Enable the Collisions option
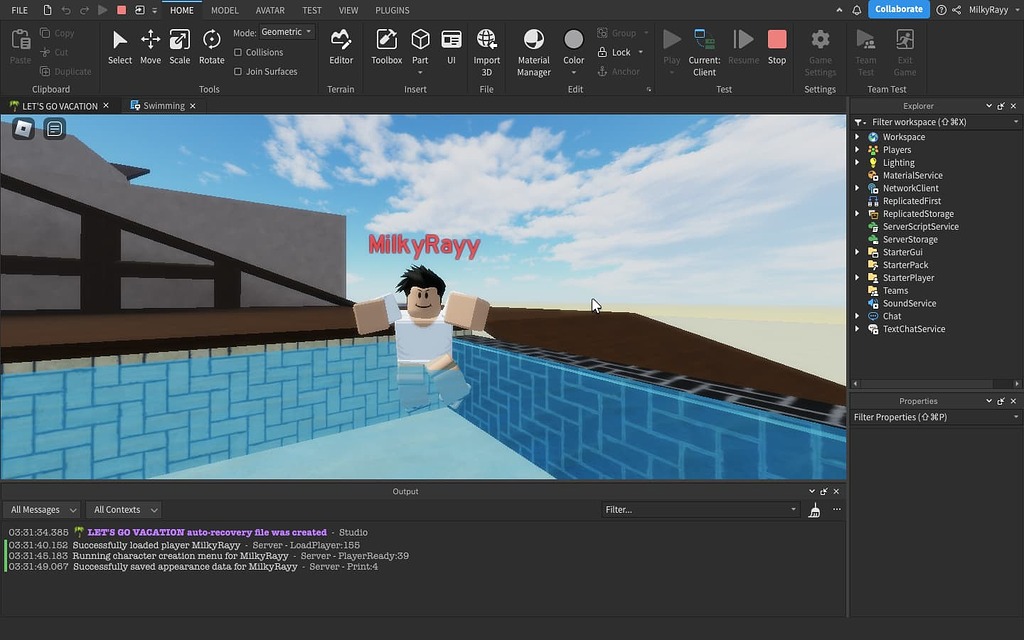Image resolution: width=1024 pixels, height=640 pixels. 239,52
